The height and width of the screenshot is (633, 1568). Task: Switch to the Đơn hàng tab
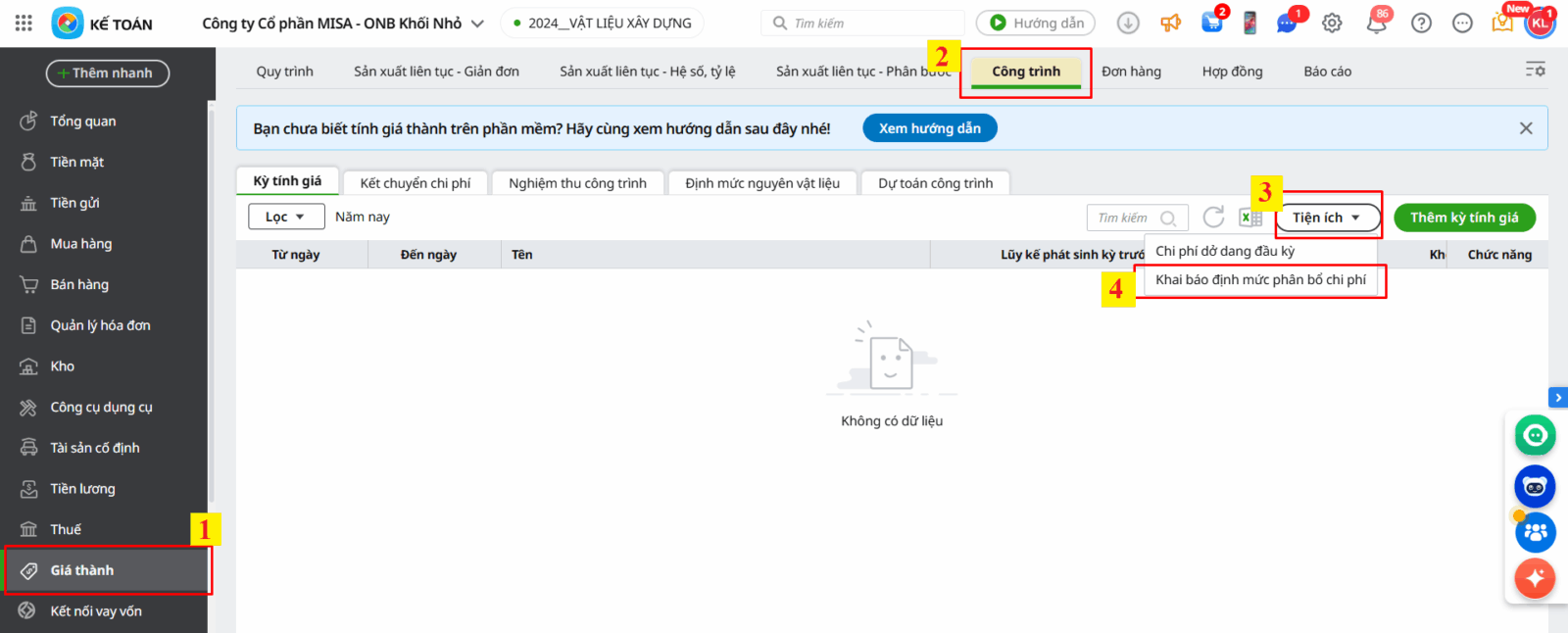(x=1131, y=72)
